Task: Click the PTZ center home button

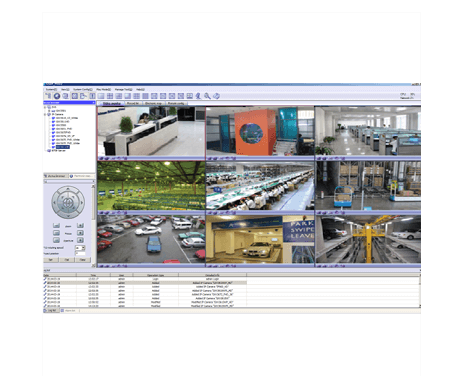Action: tap(68, 202)
